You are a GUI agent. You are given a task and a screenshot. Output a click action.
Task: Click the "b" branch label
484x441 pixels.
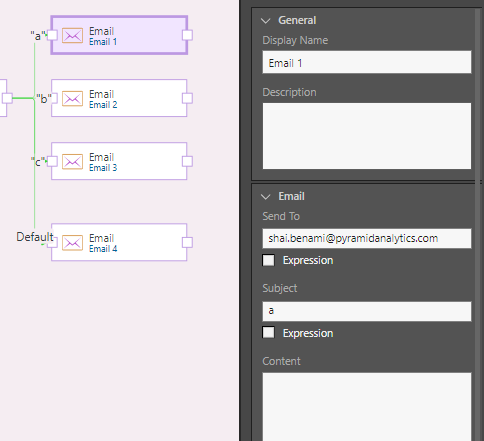click(x=44, y=99)
